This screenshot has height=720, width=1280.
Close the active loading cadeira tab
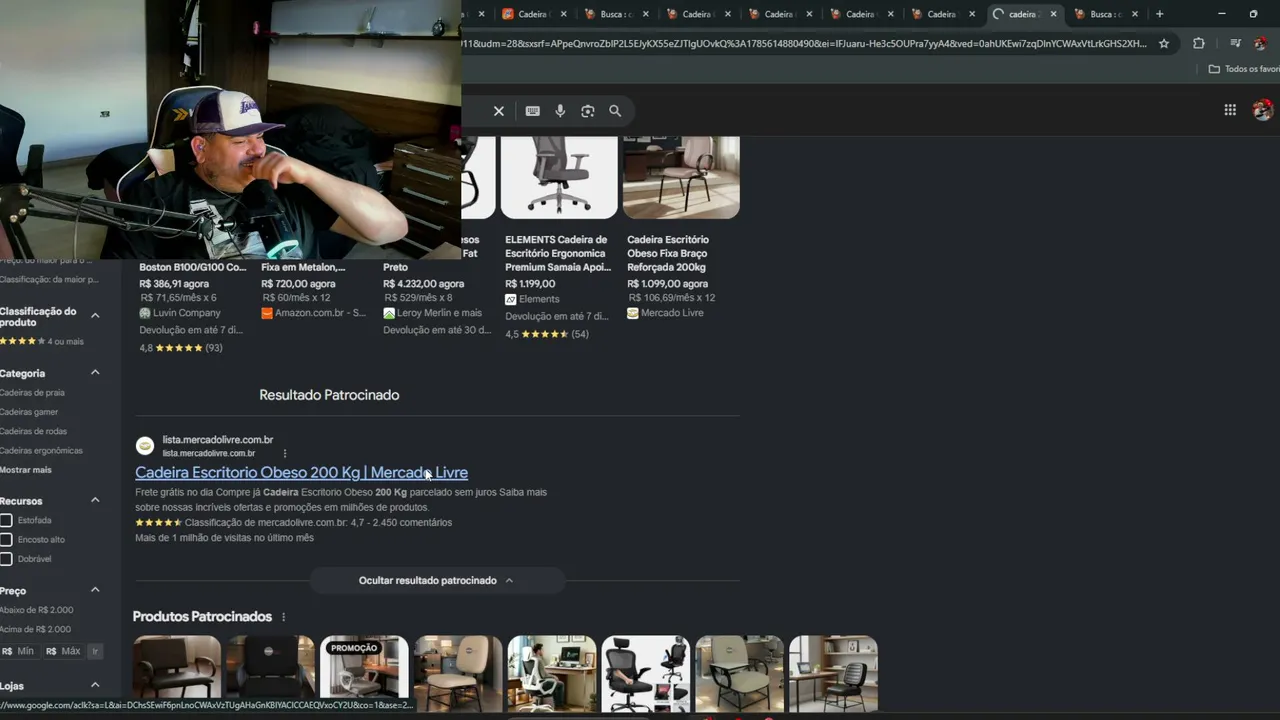[x=1053, y=14]
